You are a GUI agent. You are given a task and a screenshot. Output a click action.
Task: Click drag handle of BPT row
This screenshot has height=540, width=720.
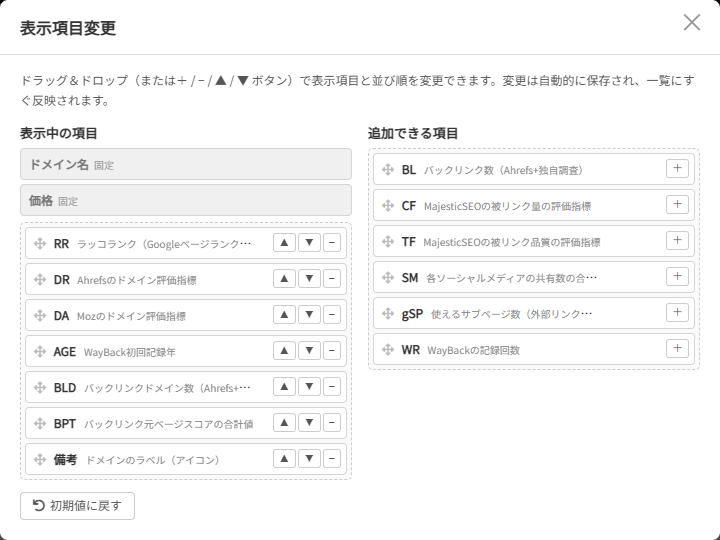[40, 423]
